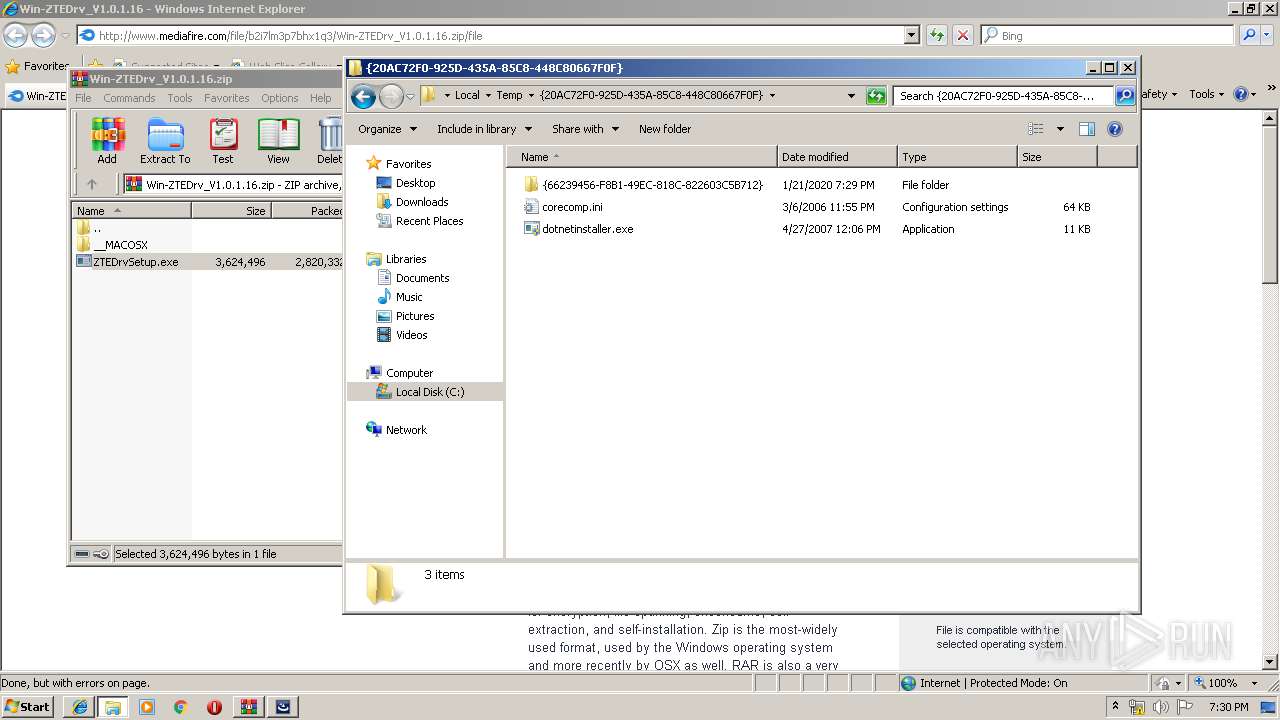Screen dimensions: 1280x720
Task: Sort Explorer list by Type column
Action: [957, 157]
